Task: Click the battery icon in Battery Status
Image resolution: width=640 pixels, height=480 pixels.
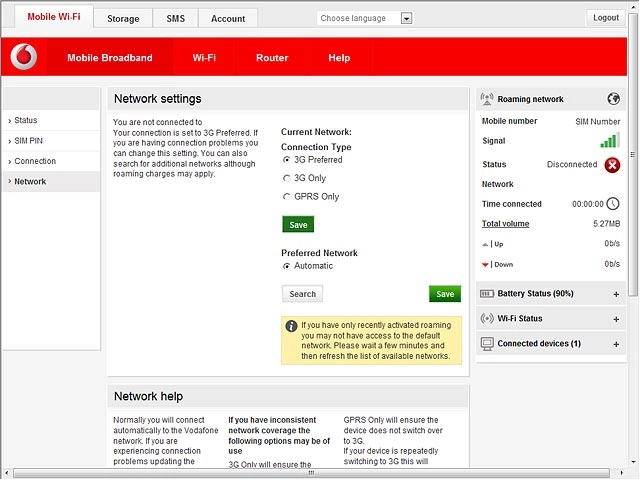Action: coord(487,294)
